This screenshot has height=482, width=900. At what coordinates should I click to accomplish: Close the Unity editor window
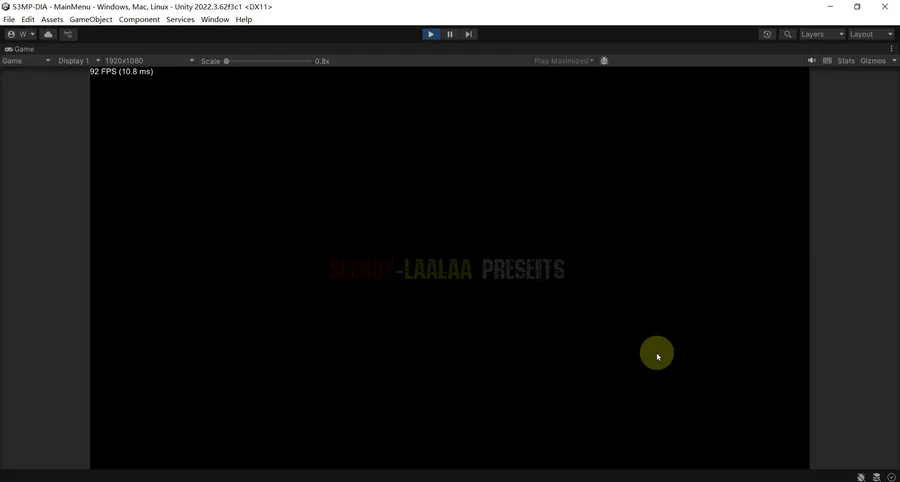coord(885,7)
